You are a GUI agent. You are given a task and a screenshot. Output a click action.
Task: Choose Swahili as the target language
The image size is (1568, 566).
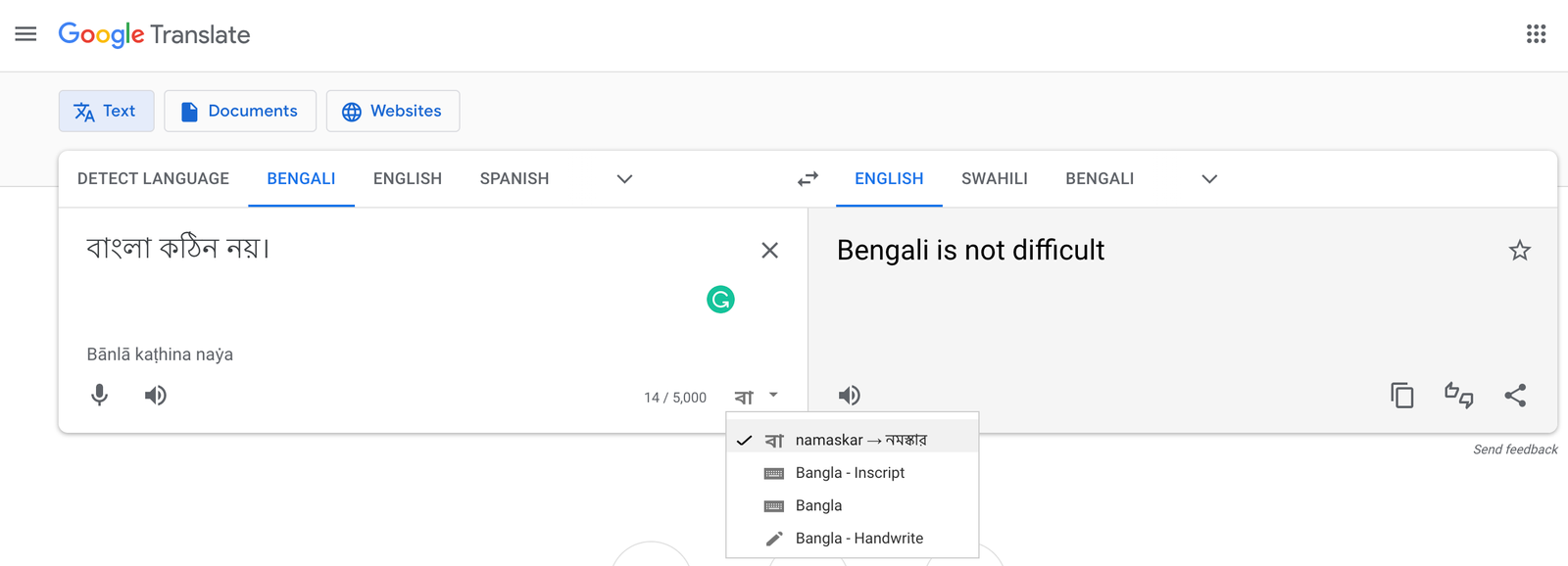coord(994,179)
